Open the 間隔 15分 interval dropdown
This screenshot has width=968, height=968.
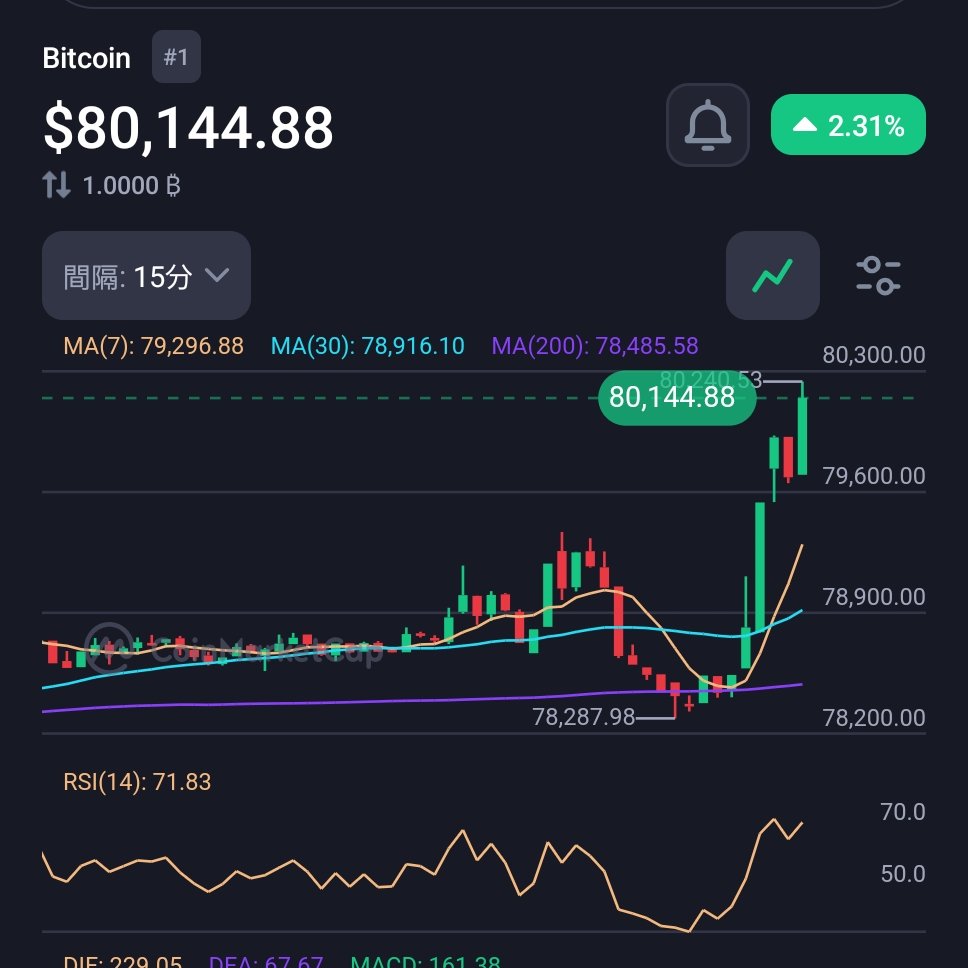[x=146, y=275]
